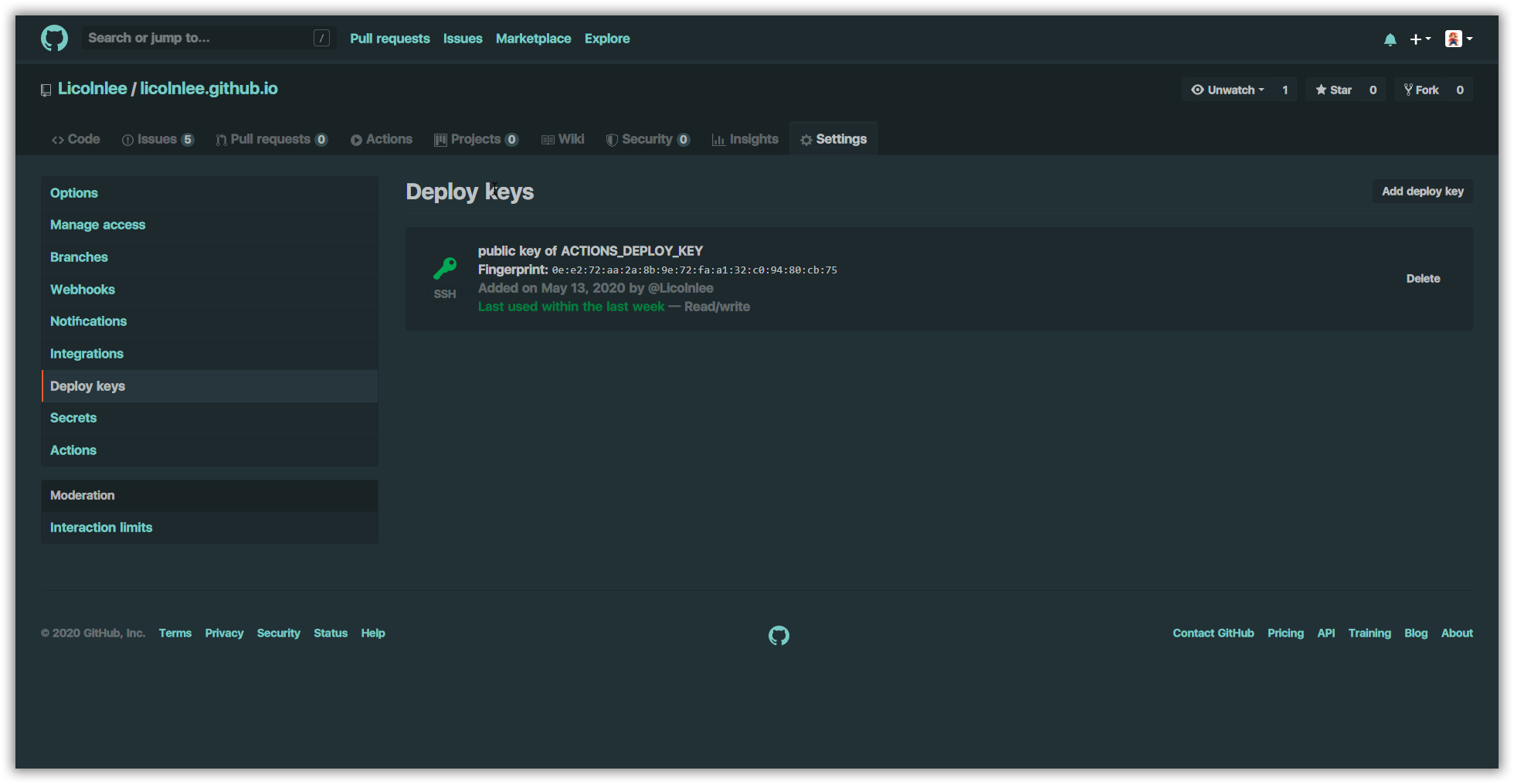This screenshot has width=1514, height=784.
Task: Switch to the Projects tab
Action: [x=476, y=139]
